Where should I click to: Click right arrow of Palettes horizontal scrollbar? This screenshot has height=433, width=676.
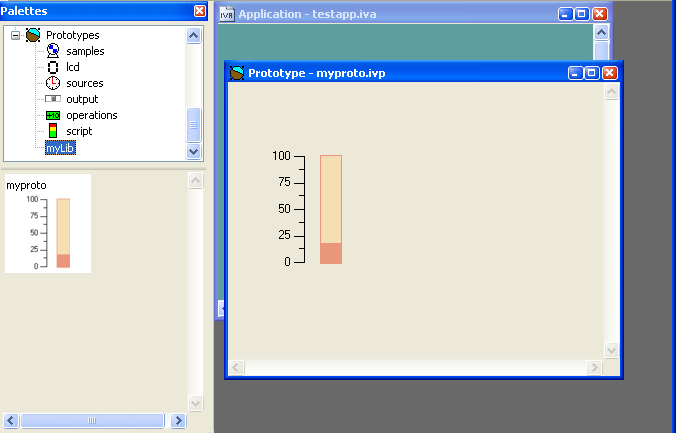[178, 421]
